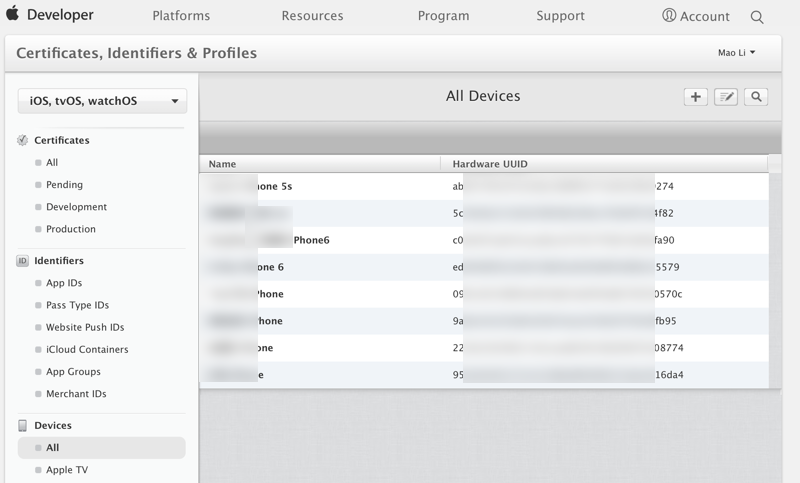Click the Certificates section icon

point(22,141)
